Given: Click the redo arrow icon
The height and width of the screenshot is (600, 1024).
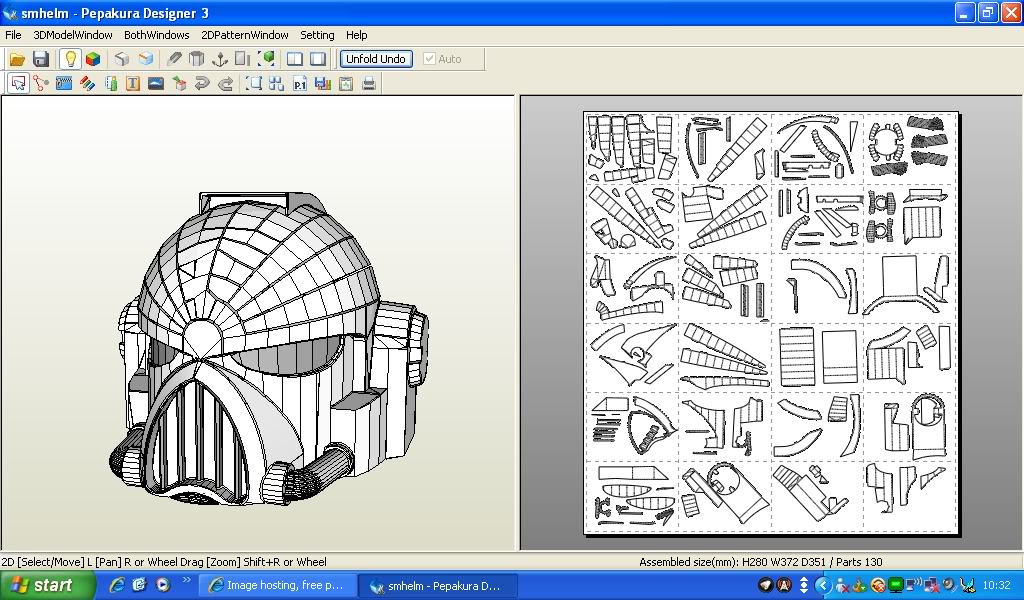Looking at the screenshot, I should tap(225, 84).
